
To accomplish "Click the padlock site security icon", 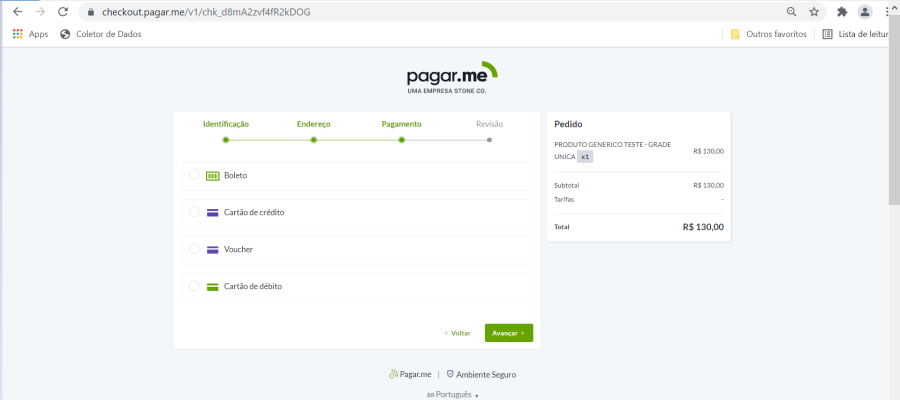I will pyautogui.click(x=90, y=11).
